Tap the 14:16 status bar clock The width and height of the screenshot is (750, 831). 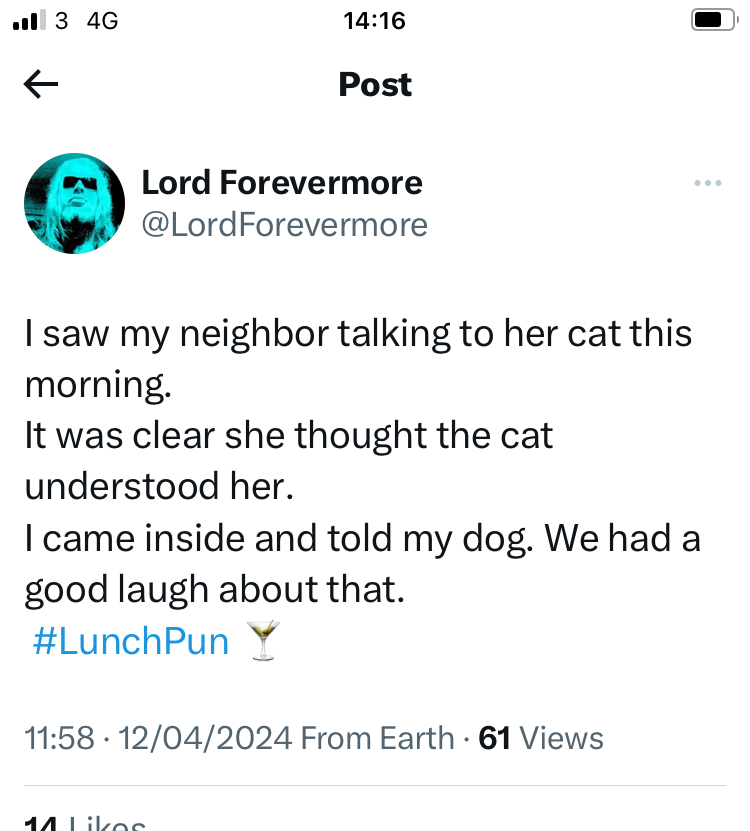point(374,20)
